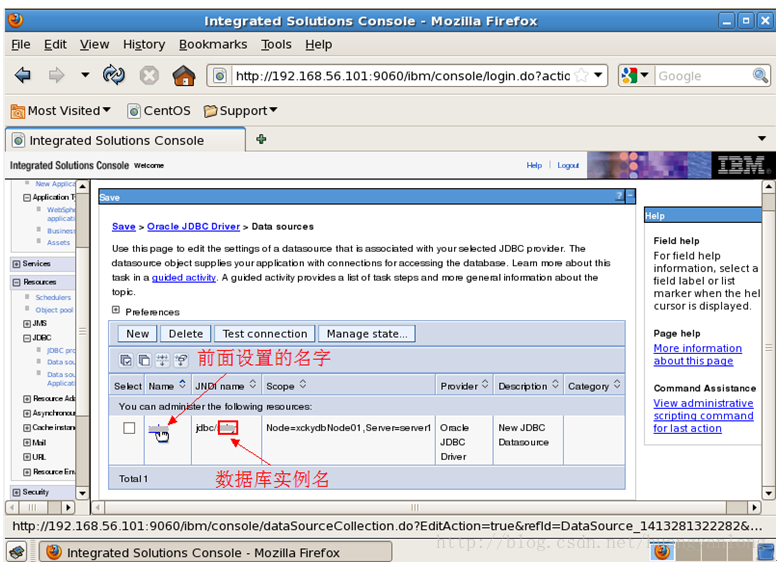Click the Reload page icon
Viewport: 777px width, 562px height.
click(x=113, y=75)
